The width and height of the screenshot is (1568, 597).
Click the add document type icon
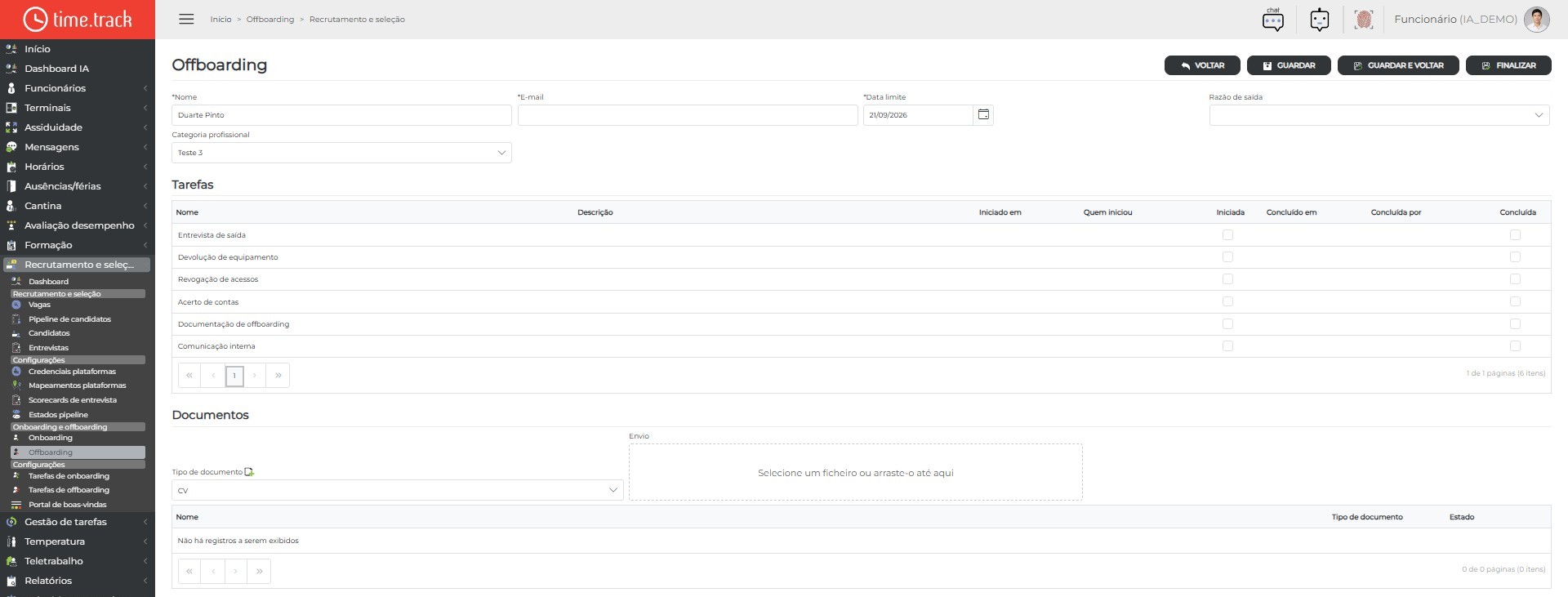coord(249,472)
